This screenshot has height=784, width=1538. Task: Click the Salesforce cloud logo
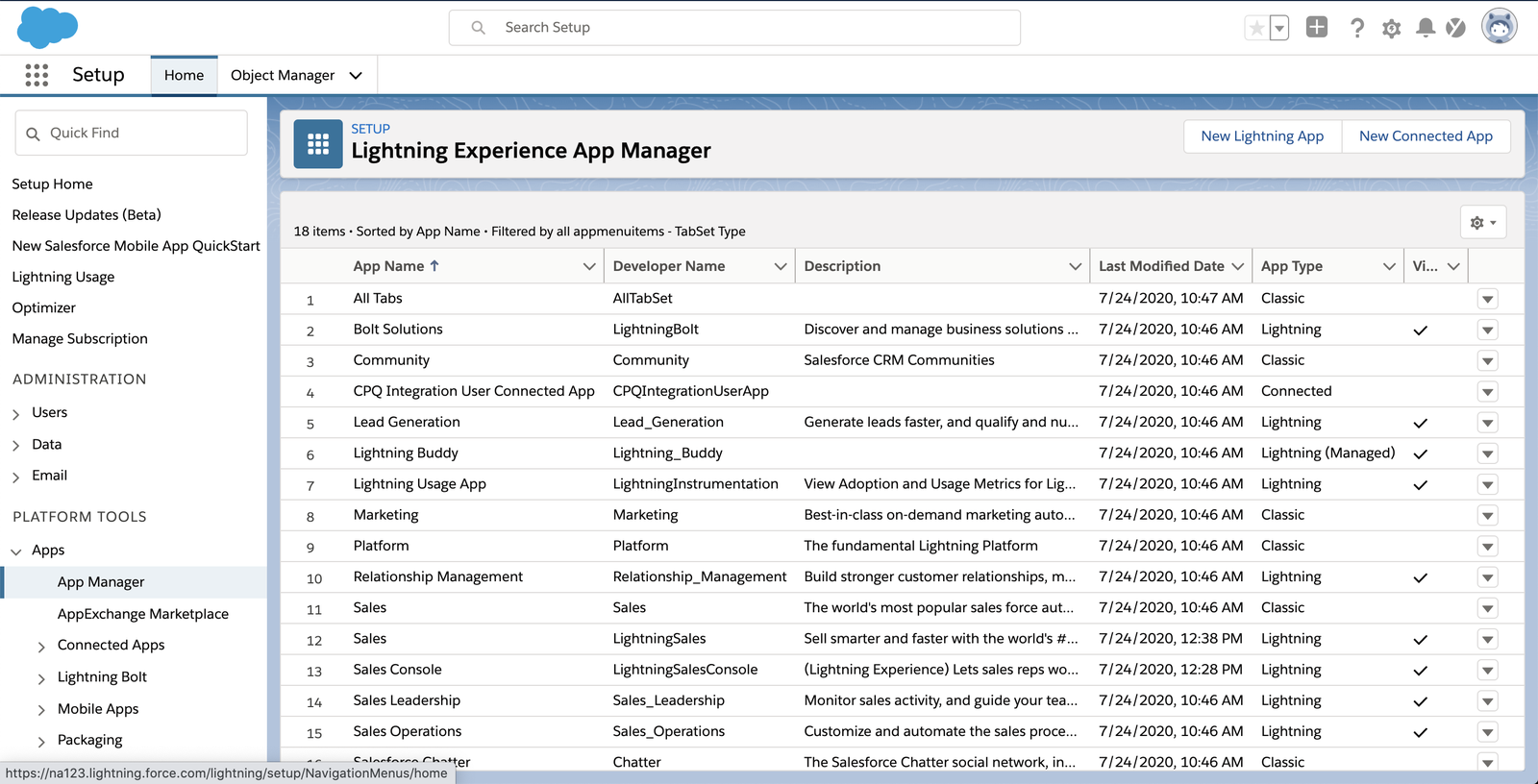(47, 27)
